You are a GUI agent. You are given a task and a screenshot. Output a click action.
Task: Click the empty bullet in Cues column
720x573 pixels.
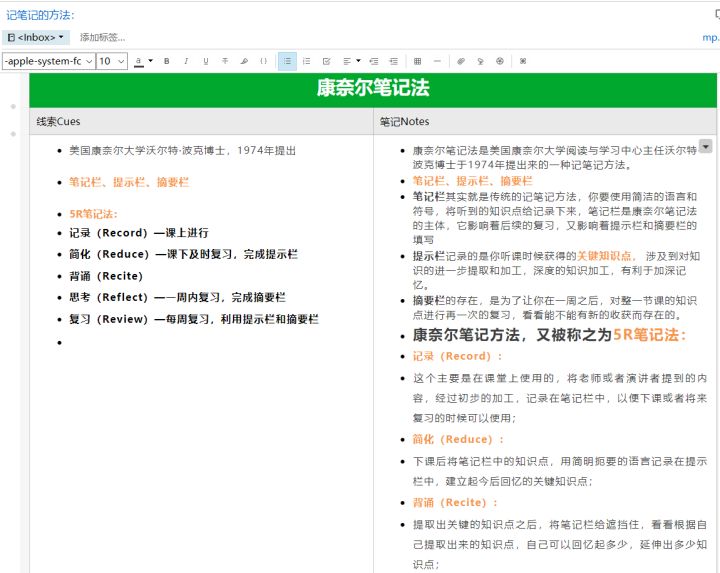coord(60,343)
